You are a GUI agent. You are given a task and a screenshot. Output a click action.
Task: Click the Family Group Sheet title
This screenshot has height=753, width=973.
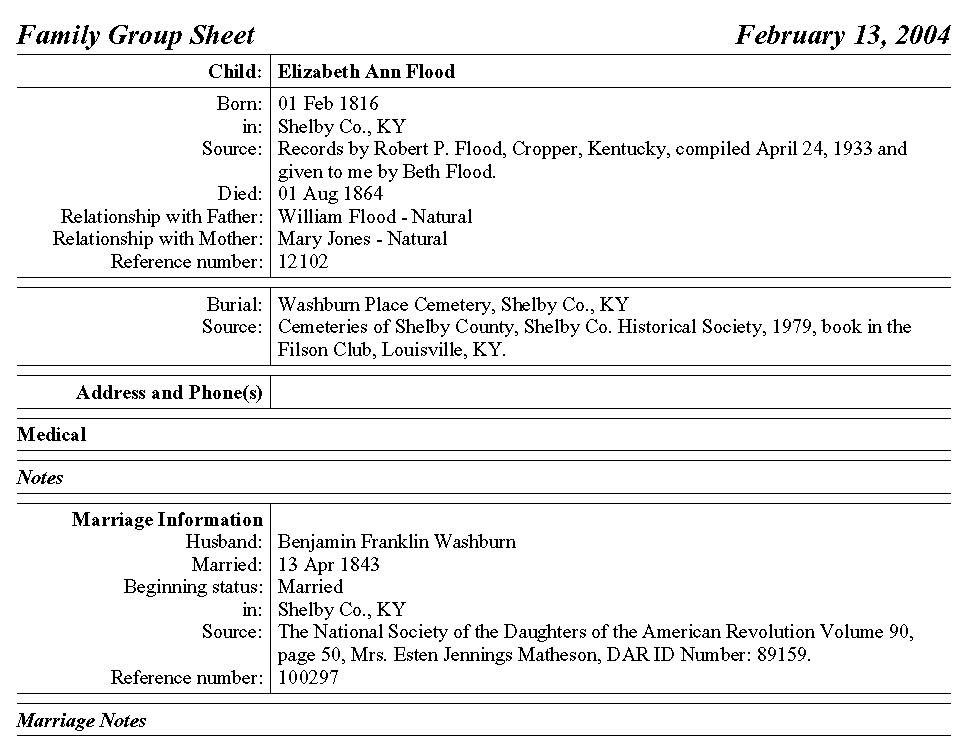136,36
